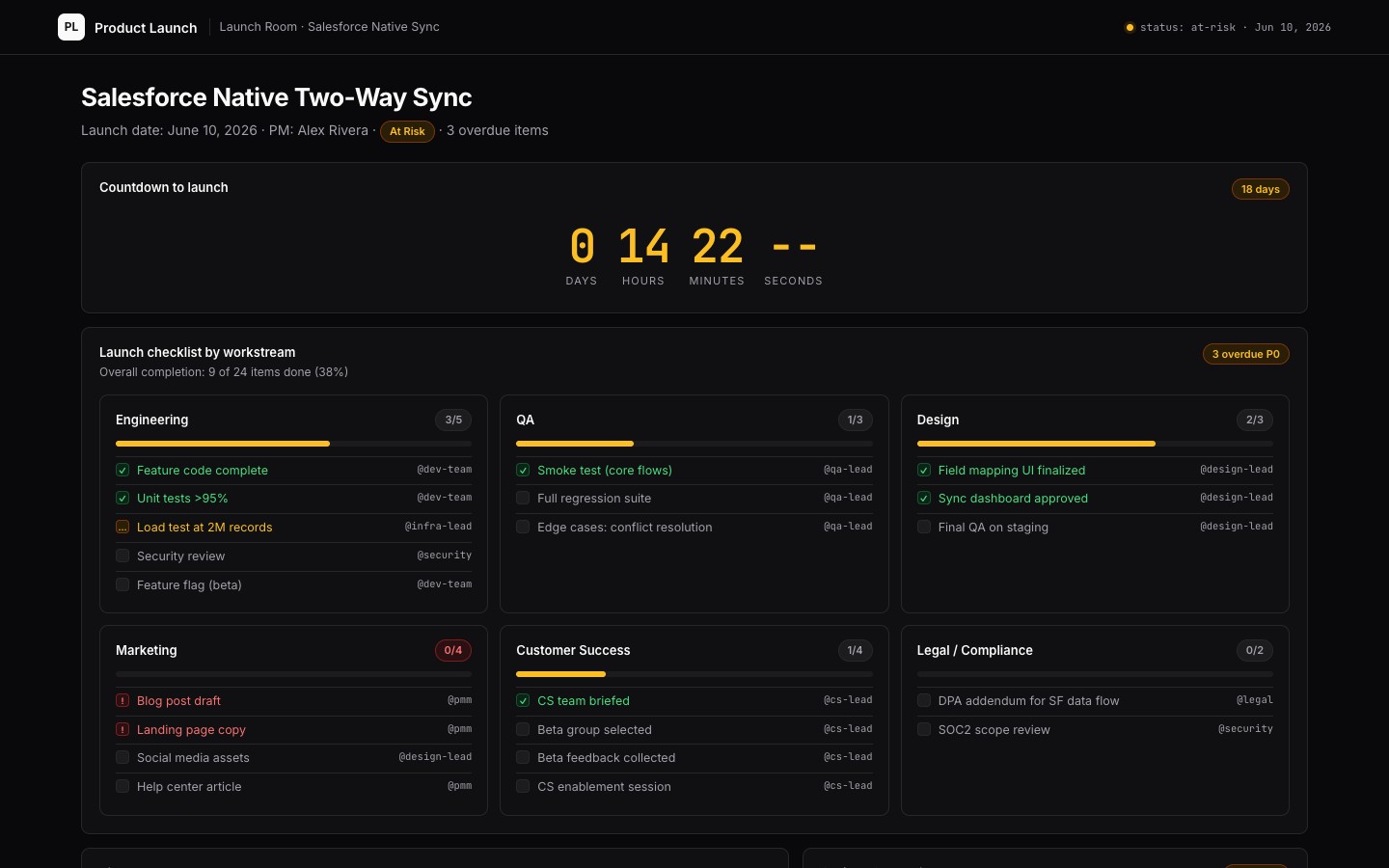This screenshot has width=1389, height=868.
Task: Uncheck Smoke test (core flows) checkbox
Action: click(x=523, y=470)
